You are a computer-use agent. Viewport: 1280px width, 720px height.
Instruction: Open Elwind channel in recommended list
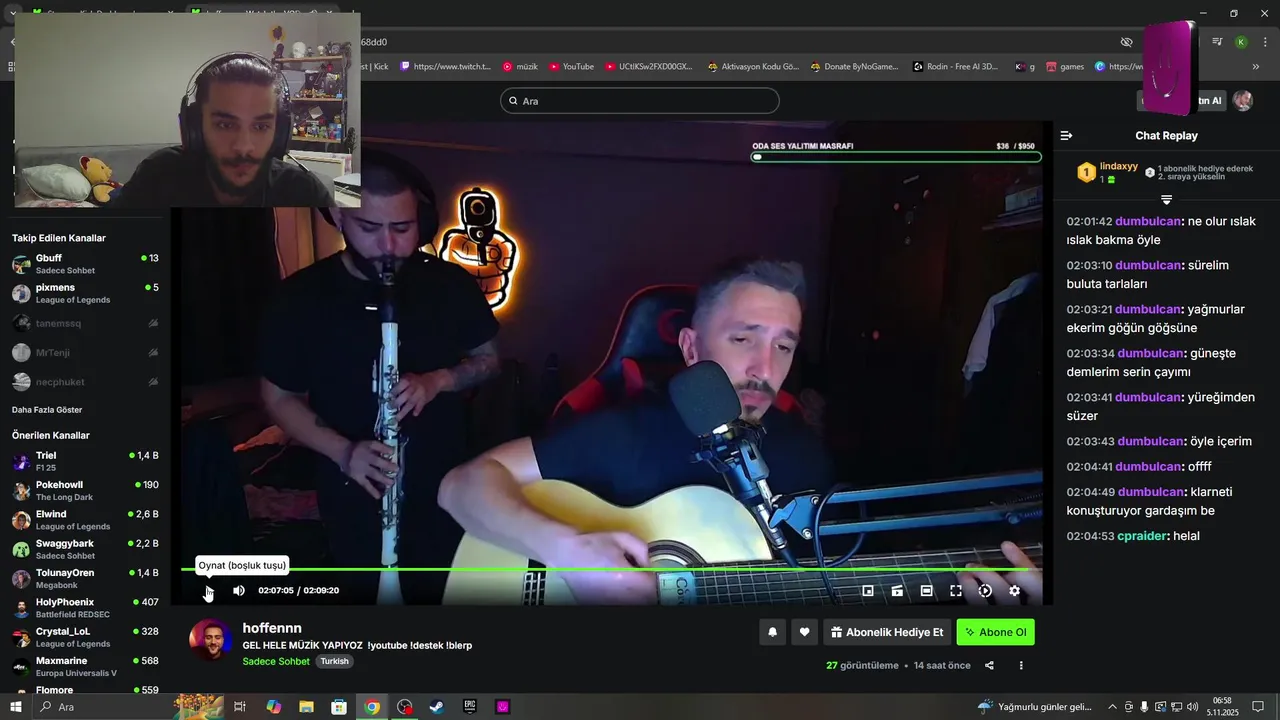coord(85,520)
